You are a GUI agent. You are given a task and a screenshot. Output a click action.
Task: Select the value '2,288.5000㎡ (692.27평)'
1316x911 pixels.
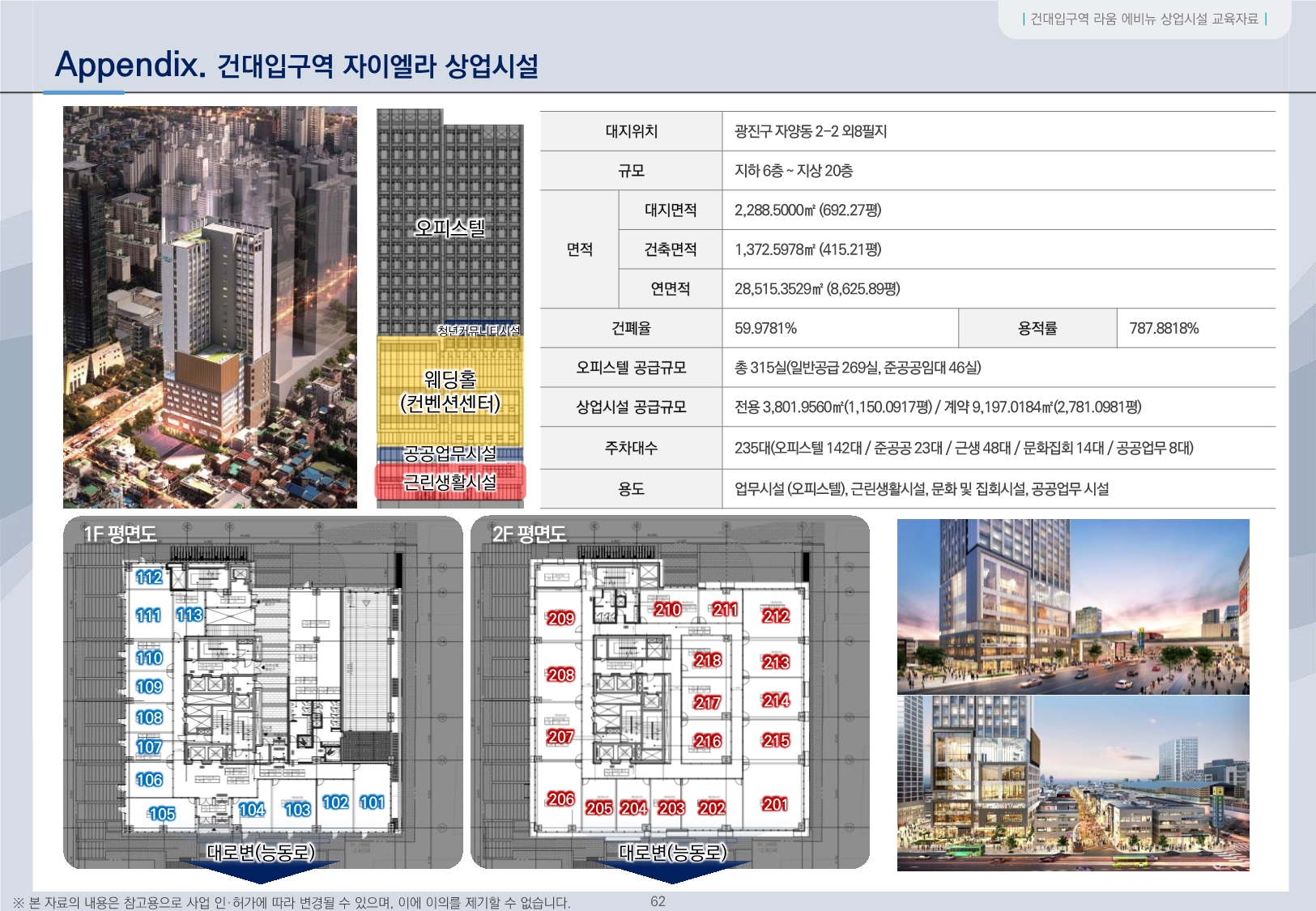coord(808,210)
